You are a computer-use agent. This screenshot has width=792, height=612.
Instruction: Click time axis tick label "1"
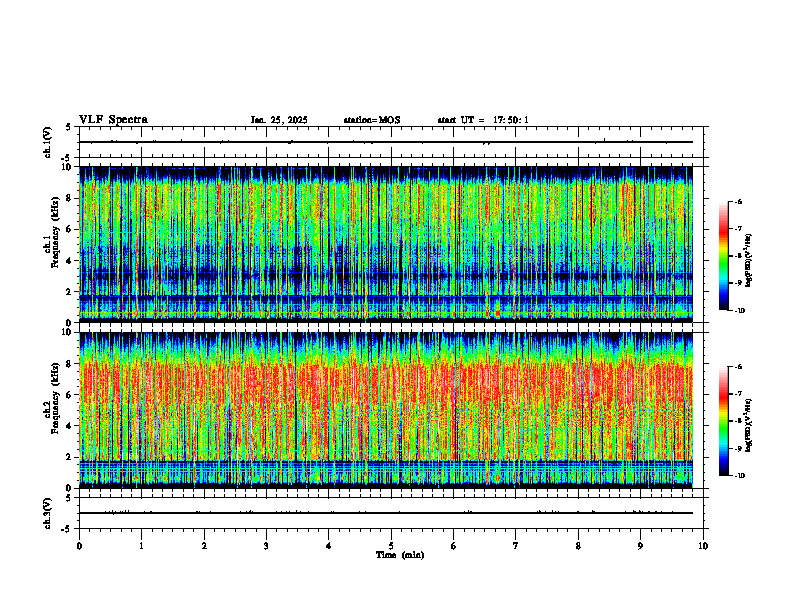[141, 546]
